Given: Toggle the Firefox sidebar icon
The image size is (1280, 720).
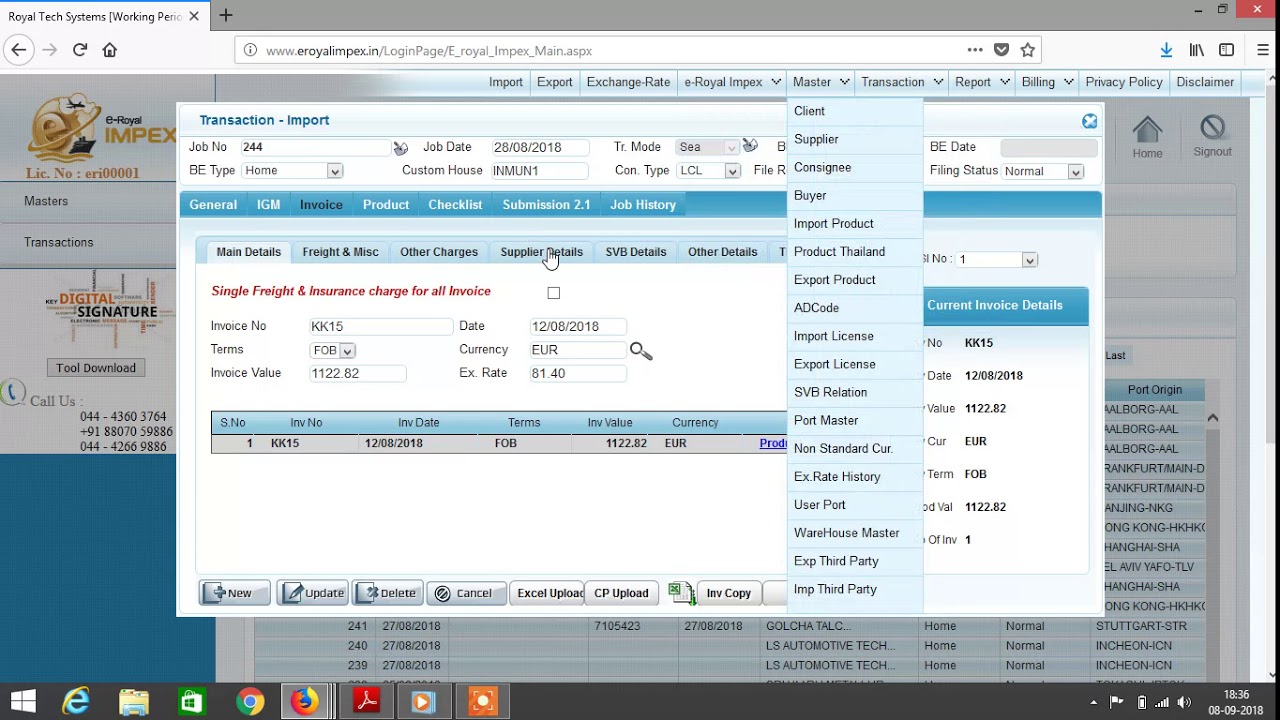Looking at the screenshot, I should 1227,50.
